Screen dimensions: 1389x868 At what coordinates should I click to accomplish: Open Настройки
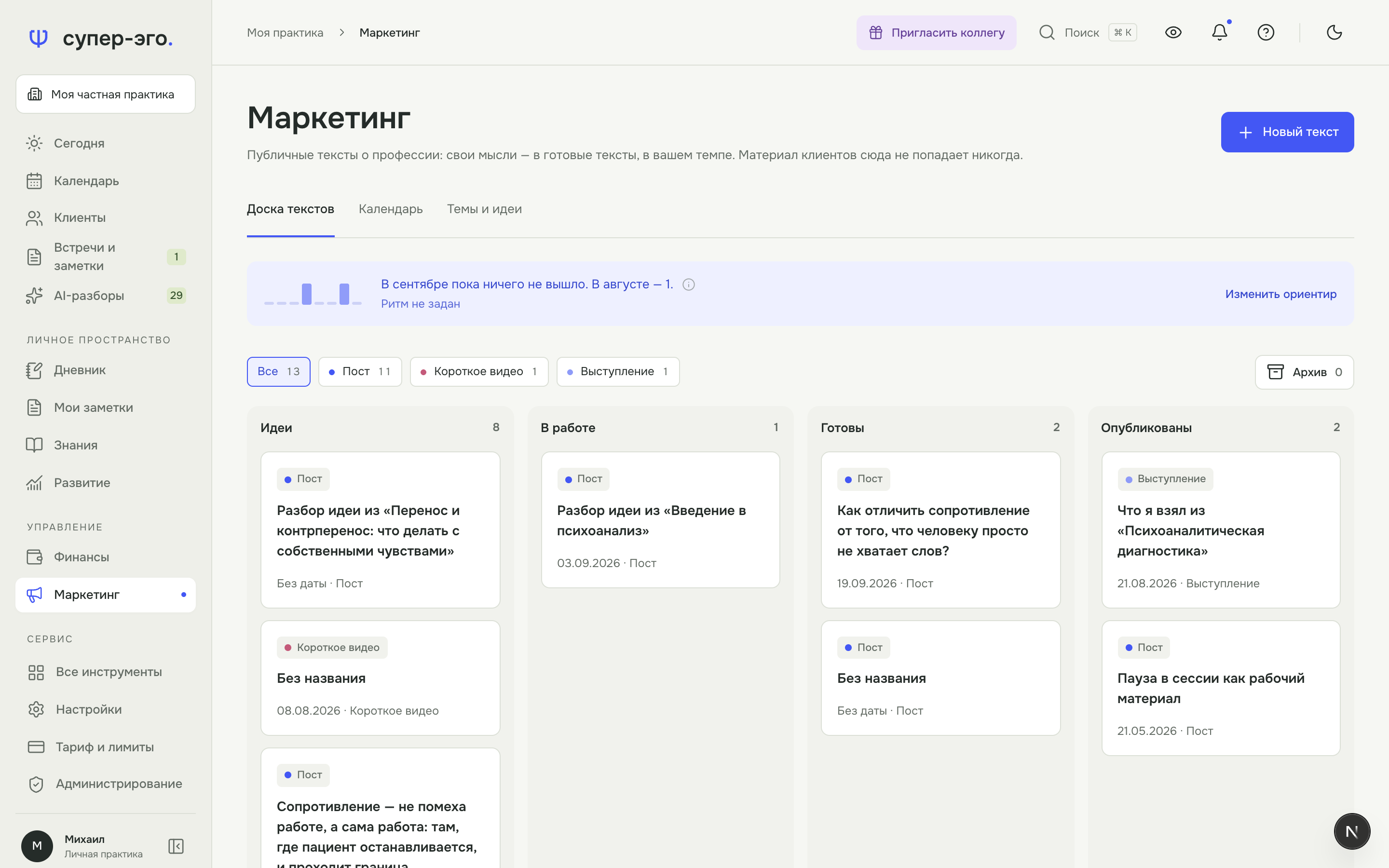(106, 709)
